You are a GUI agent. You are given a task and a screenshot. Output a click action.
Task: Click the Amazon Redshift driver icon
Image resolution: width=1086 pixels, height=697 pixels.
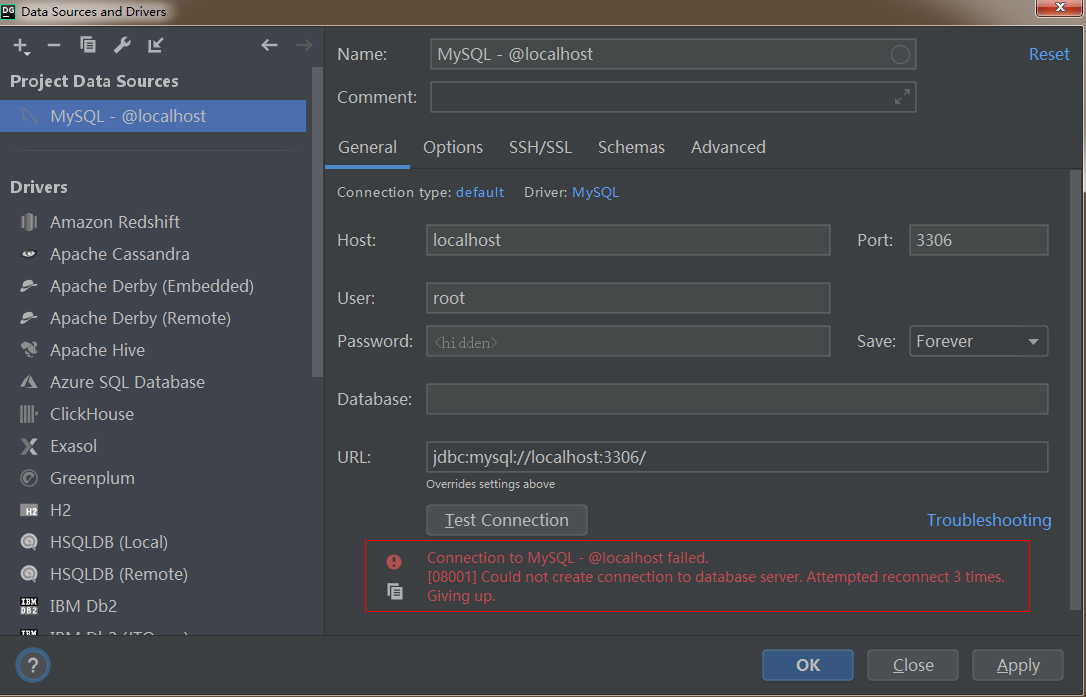[29, 222]
